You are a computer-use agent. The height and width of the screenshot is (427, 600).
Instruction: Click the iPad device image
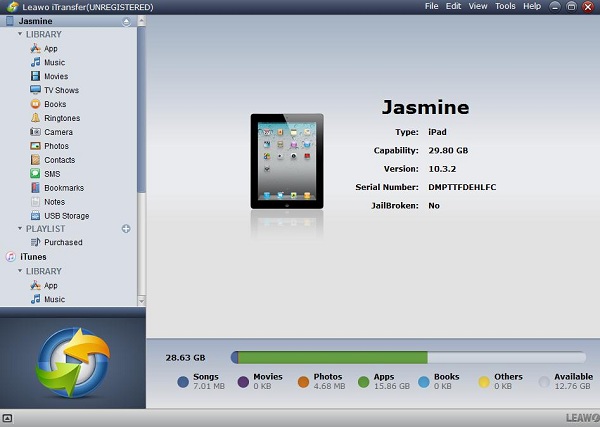(287, 161)
